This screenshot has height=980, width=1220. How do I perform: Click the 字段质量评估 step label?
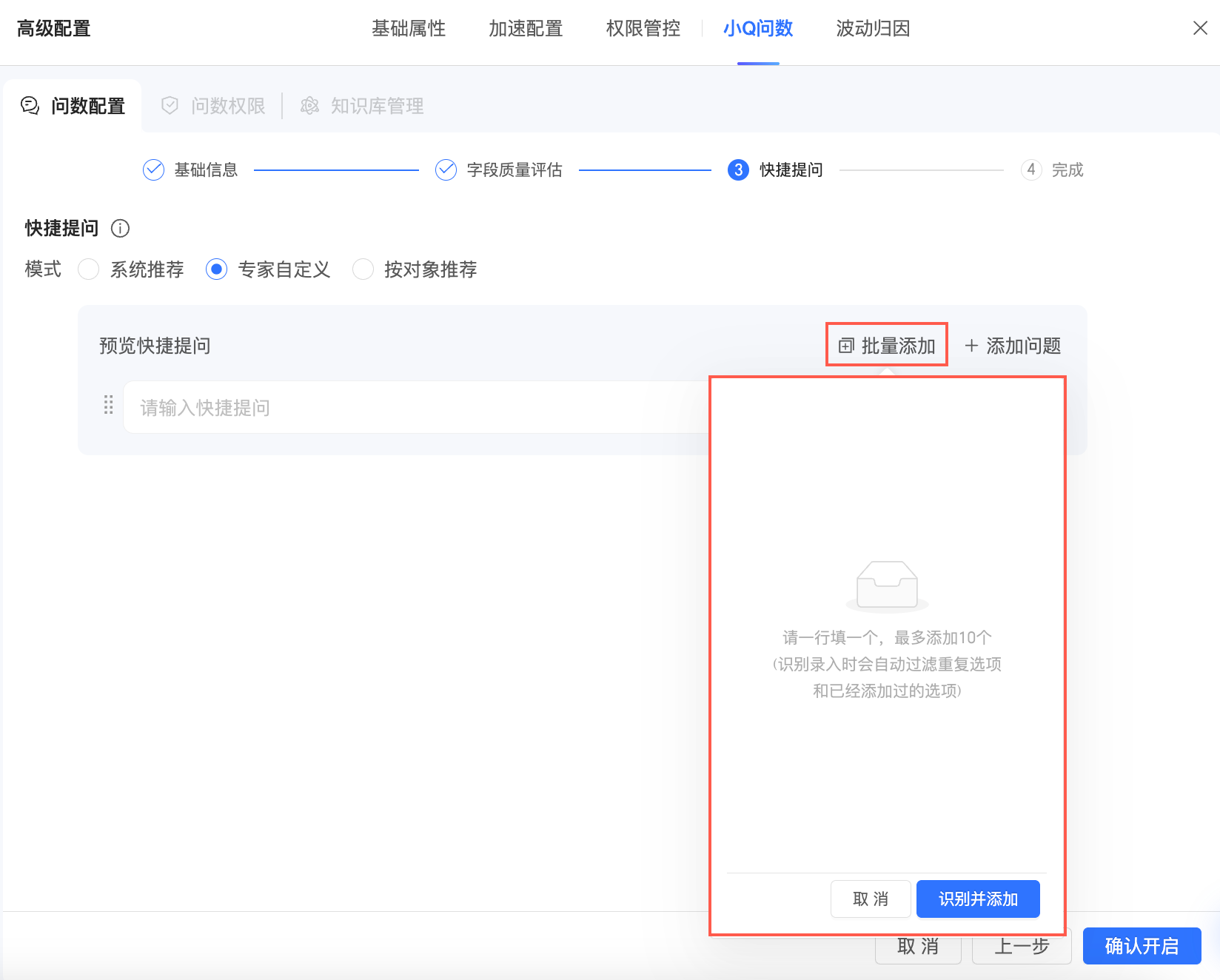(515, 170)
